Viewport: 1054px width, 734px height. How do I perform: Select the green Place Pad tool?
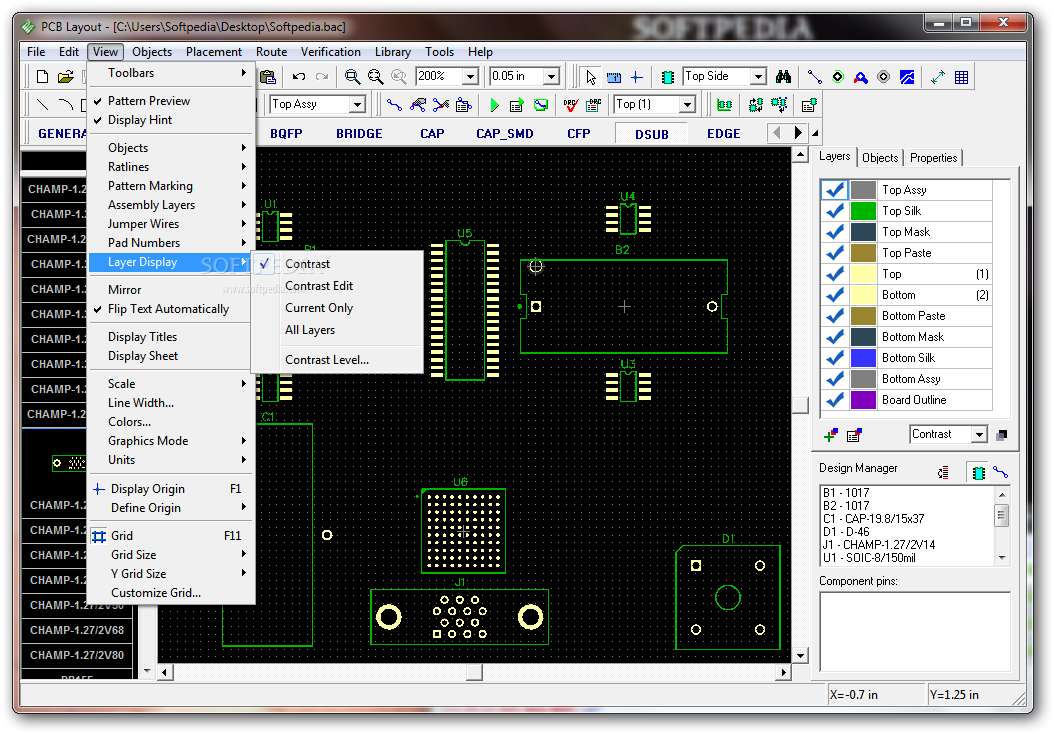coord(838,77)
